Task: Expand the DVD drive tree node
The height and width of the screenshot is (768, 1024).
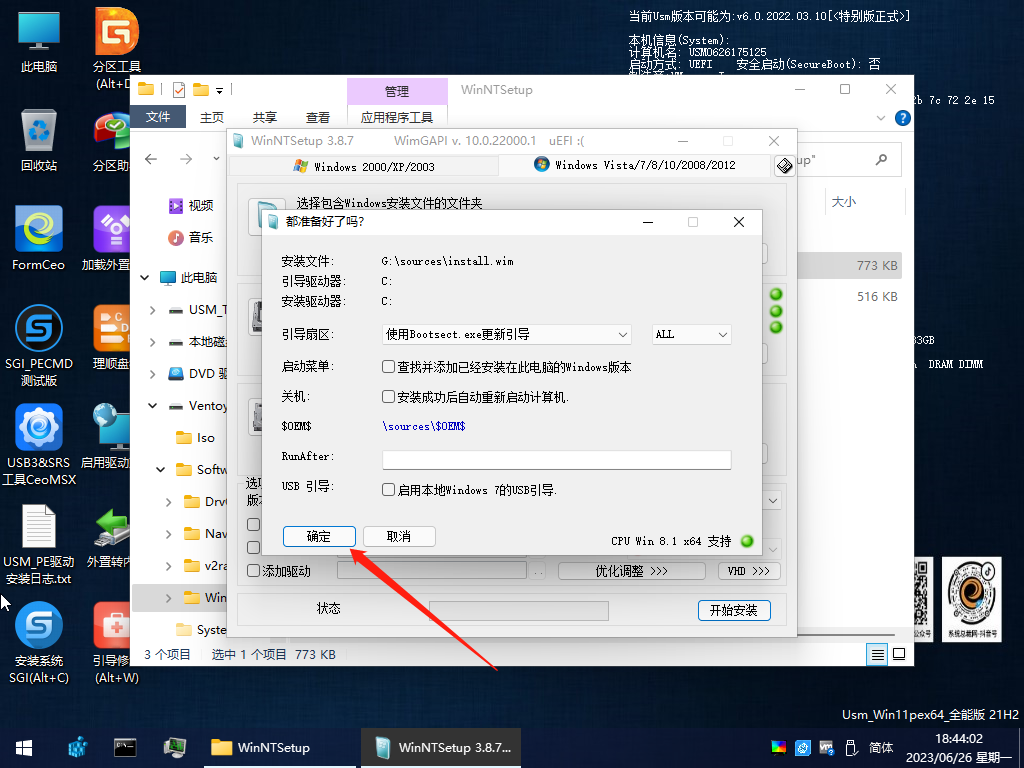Action: point(152,374)
